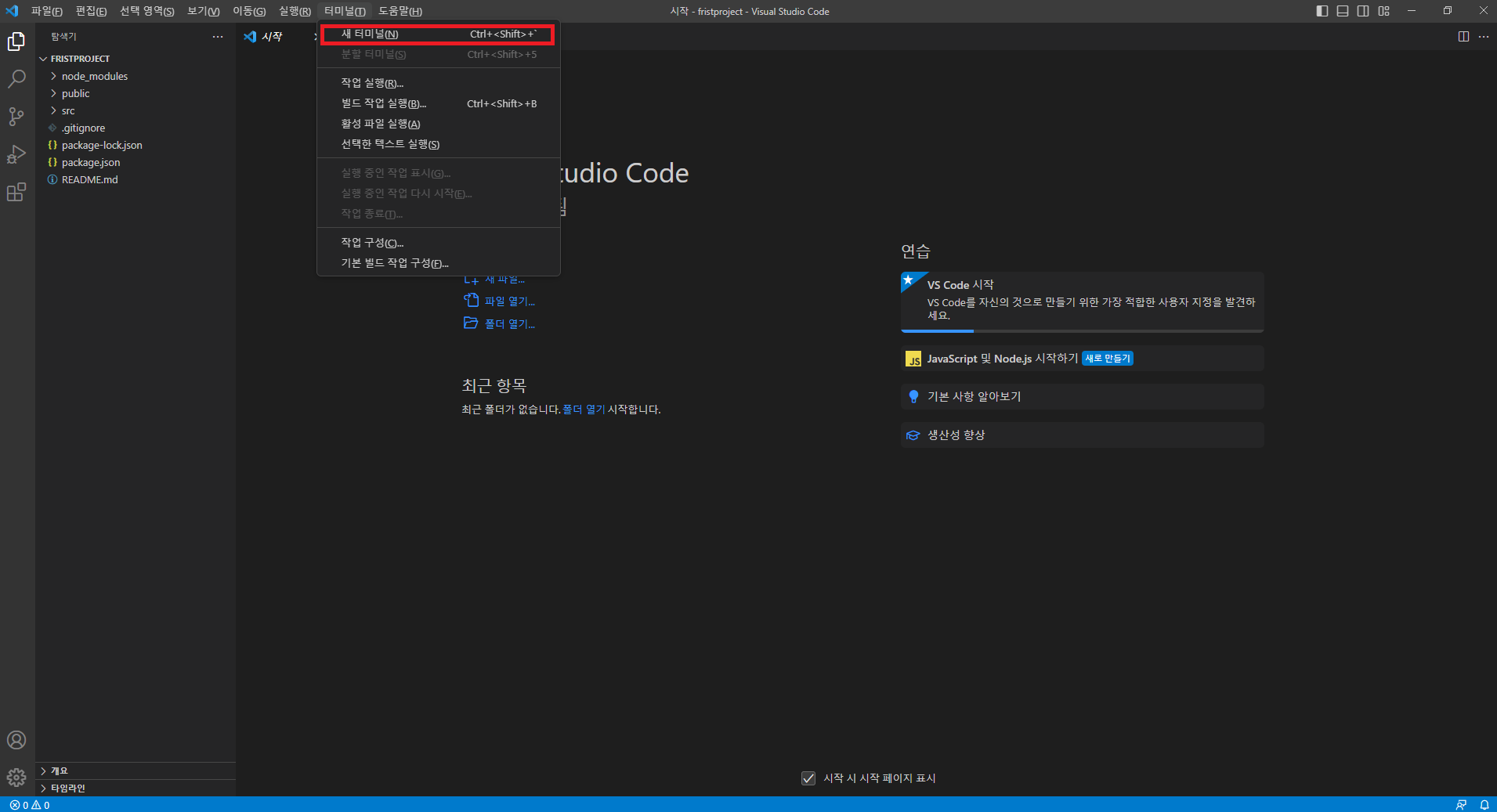Choose 활성 파일 실행(A) menu entry
Viewport: 1497px width, 812px height.
[x=439, y=124]
